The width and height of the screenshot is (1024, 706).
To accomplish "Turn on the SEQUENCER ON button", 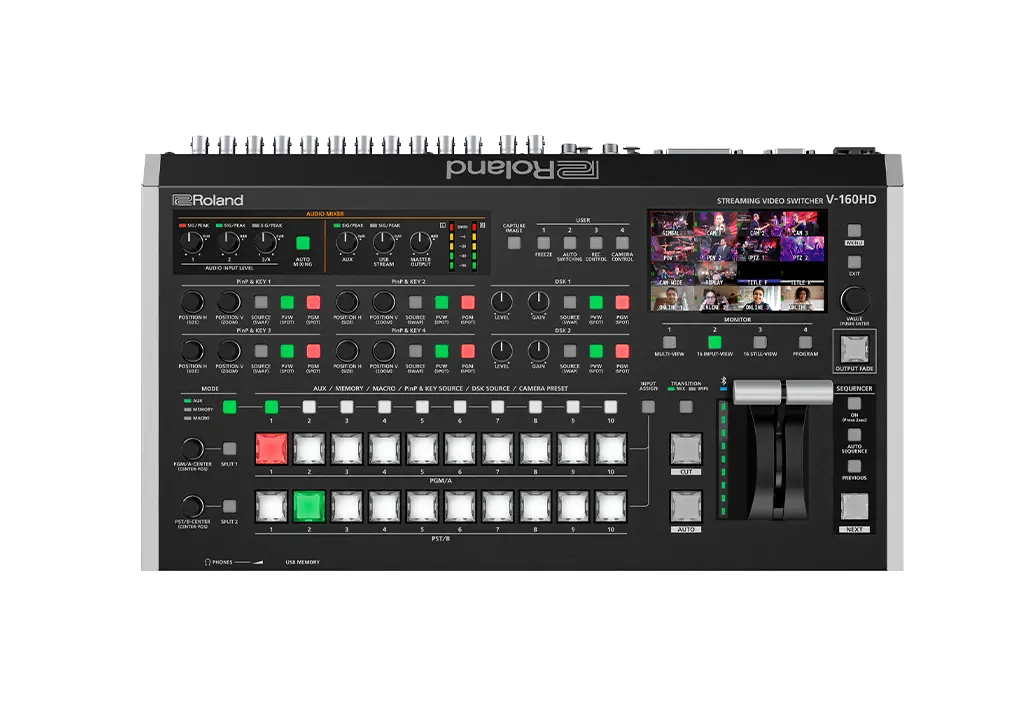I will point(854,404).
